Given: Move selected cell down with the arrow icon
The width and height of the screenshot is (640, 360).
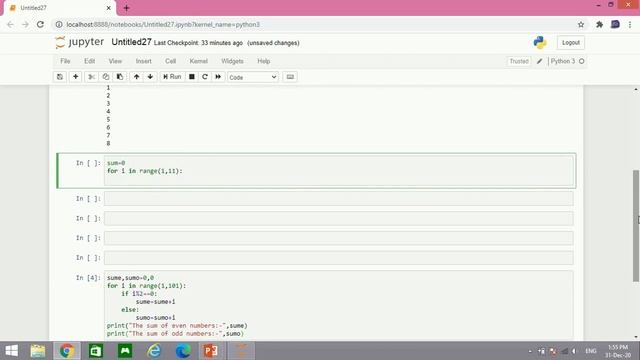Looking at the screenshot, I should tap(150, 77).
